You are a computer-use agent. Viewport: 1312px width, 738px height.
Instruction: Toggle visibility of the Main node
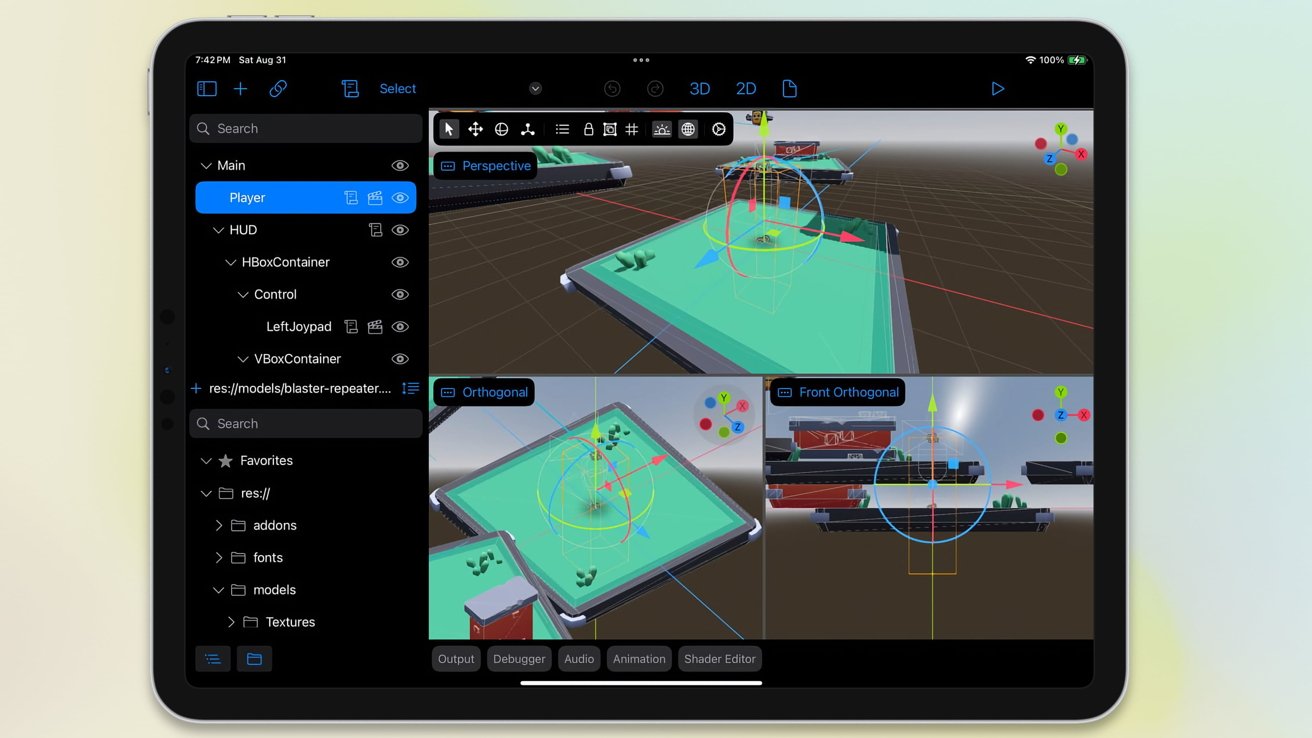[x=400, y=166]
